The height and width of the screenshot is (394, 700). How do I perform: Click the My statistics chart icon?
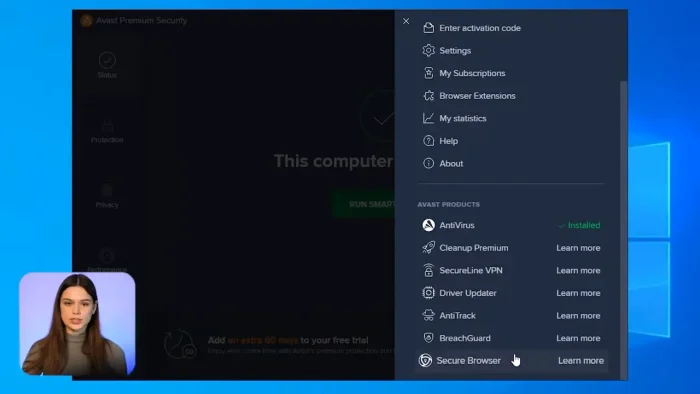[x=429, y=118]
